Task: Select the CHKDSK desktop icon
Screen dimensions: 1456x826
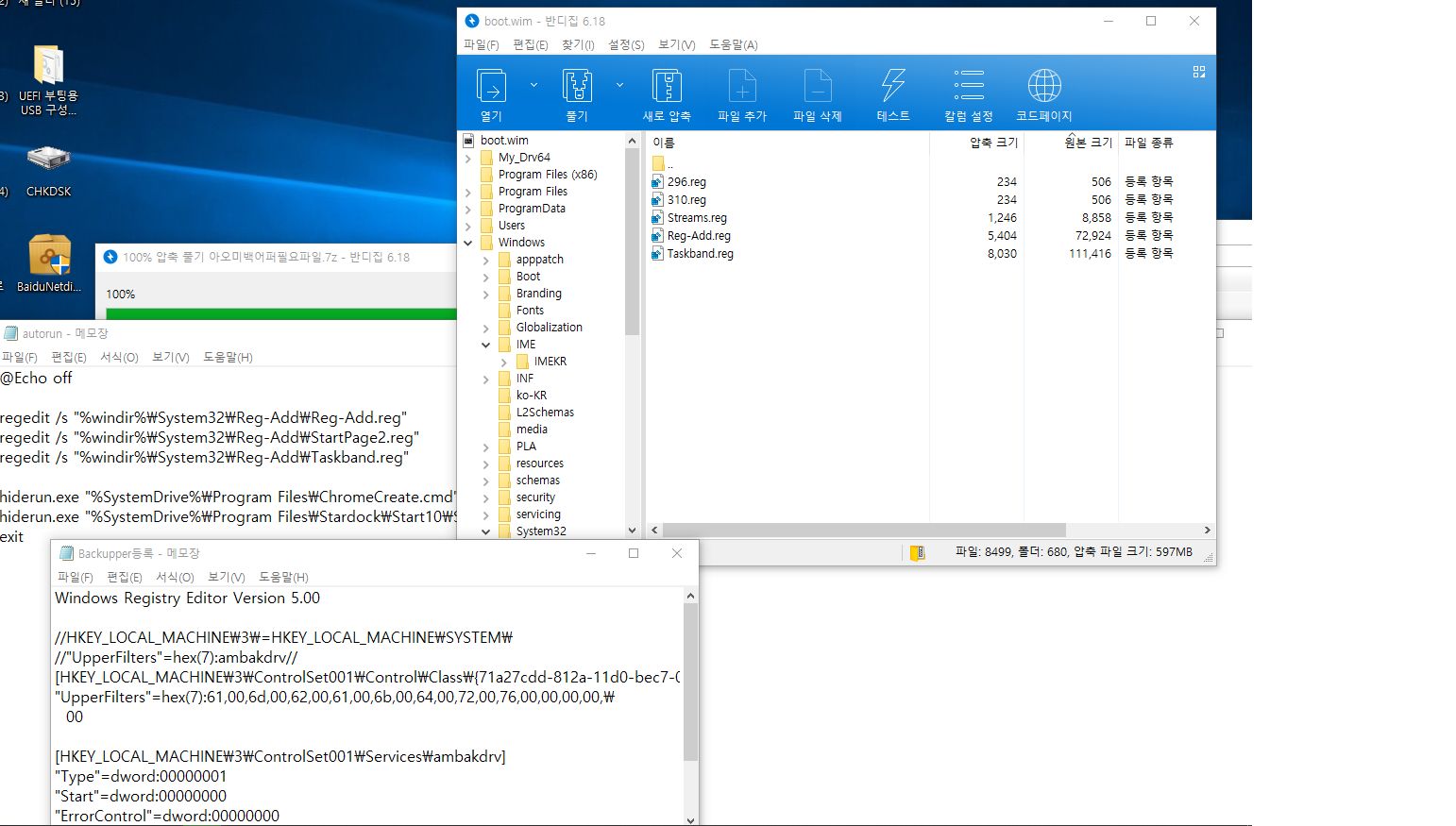Action: click(48, 171)
